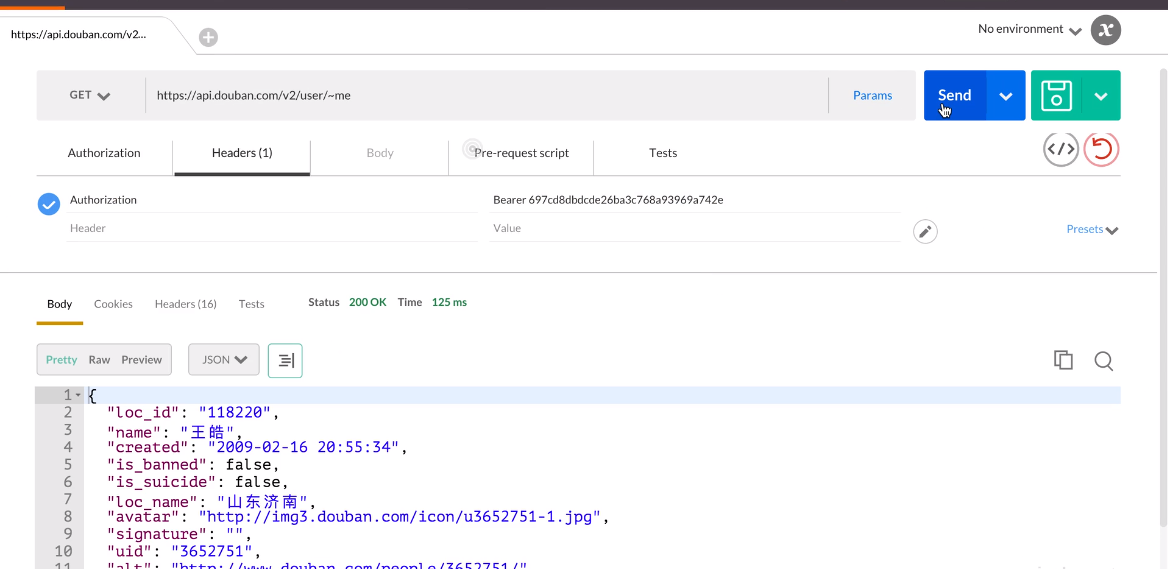The image size is (1168, 569).
Task: Open the JSON format dropdown
Action: click(223, 360)
